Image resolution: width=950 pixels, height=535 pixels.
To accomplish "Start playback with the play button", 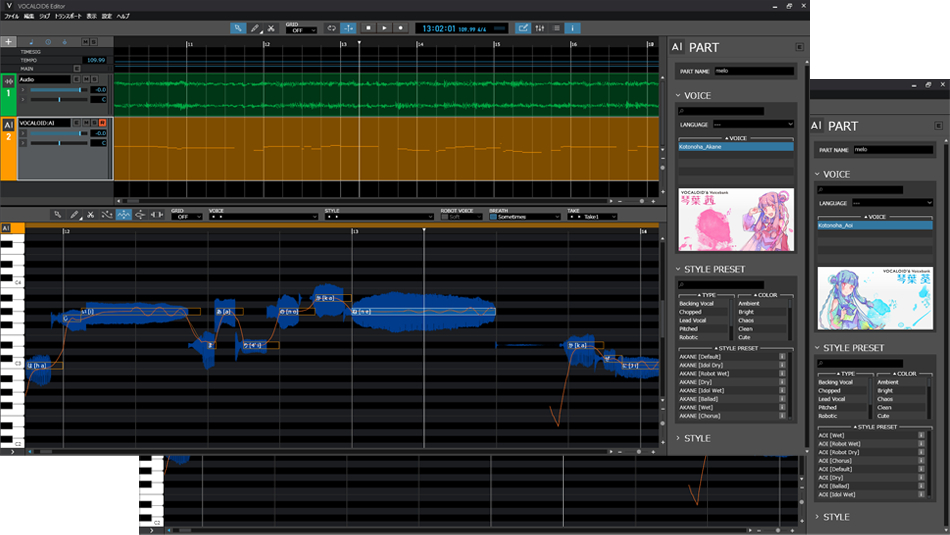I will pyautogui.click(x=384, y=28).
